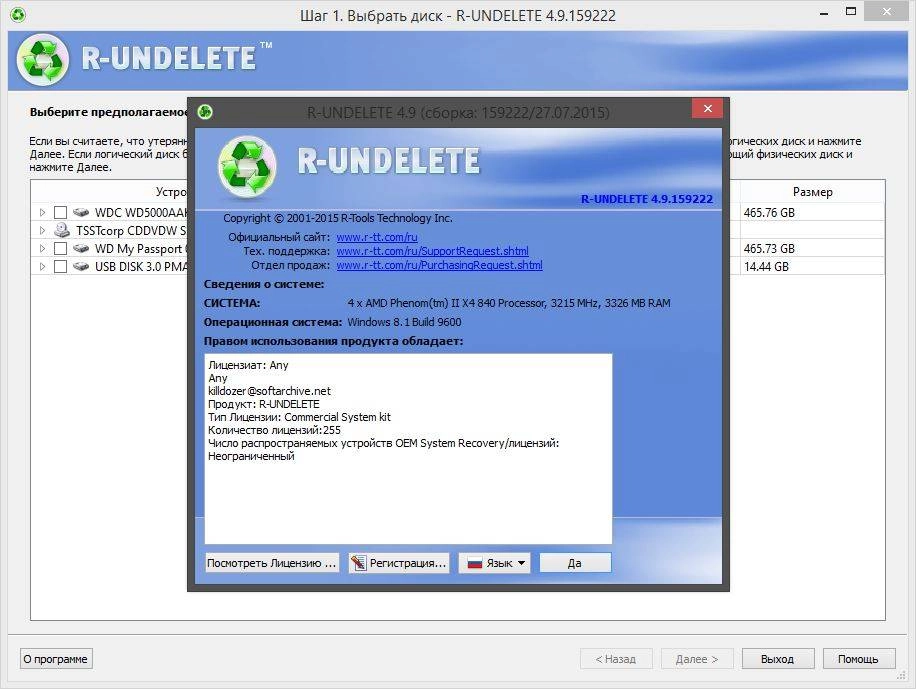Expand the WD My Passport tree node

click(x=42, y=248)
